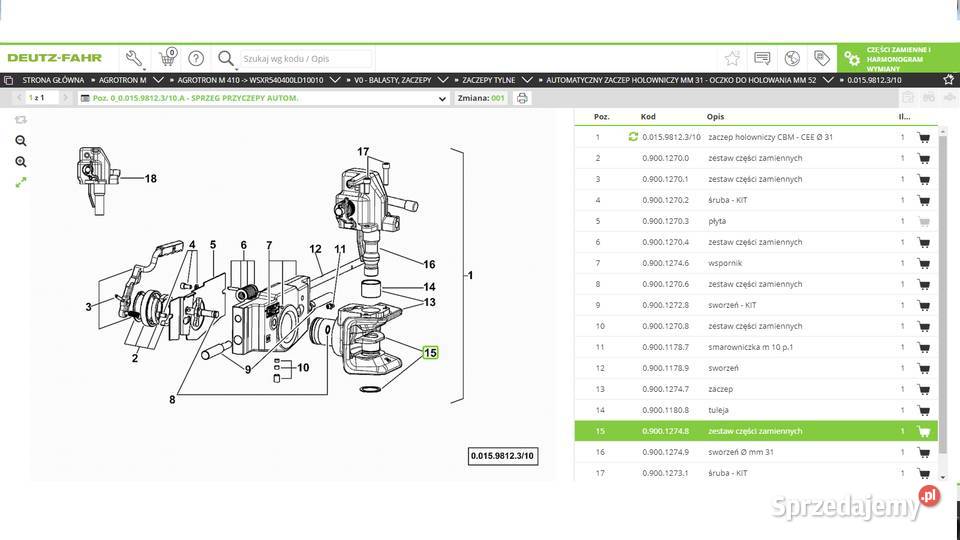Print the diagram using printer icon
Image resolution: width=960 pixels, height=540 pixels.
(522, 98)
